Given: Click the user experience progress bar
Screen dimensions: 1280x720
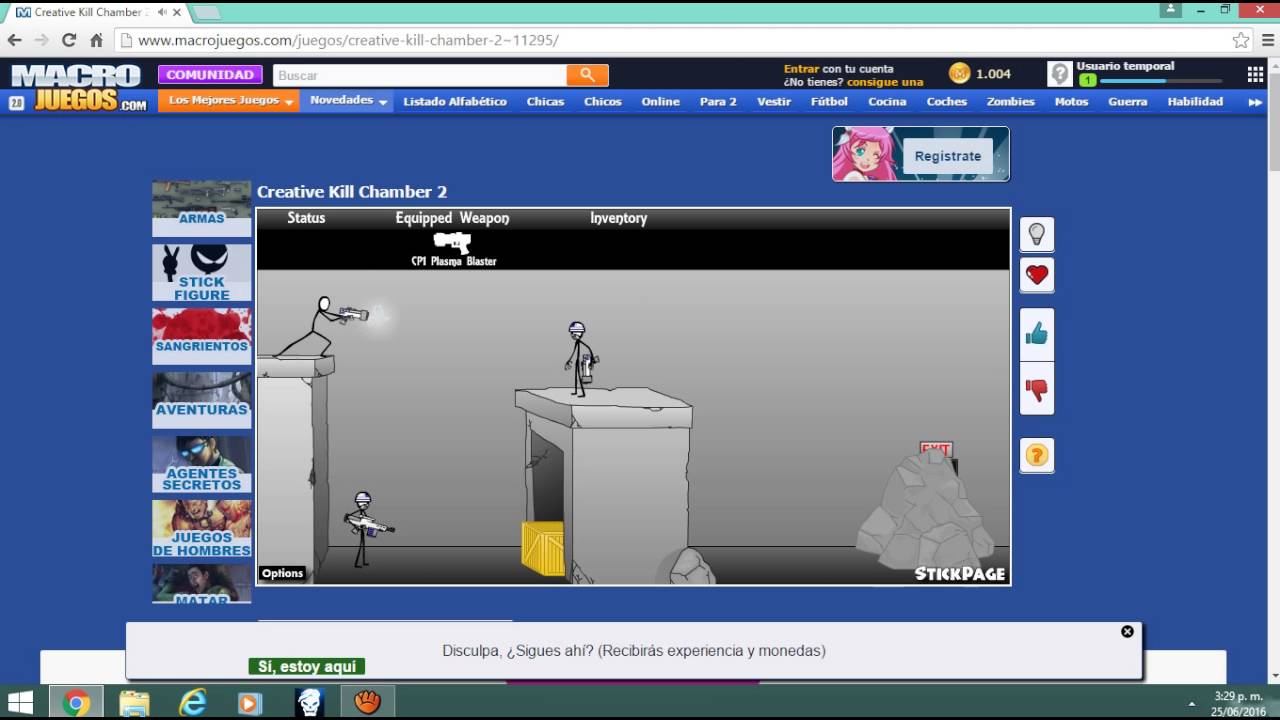Looking at the screenshot, I should pyautogui.click(x=1160, y=81).
